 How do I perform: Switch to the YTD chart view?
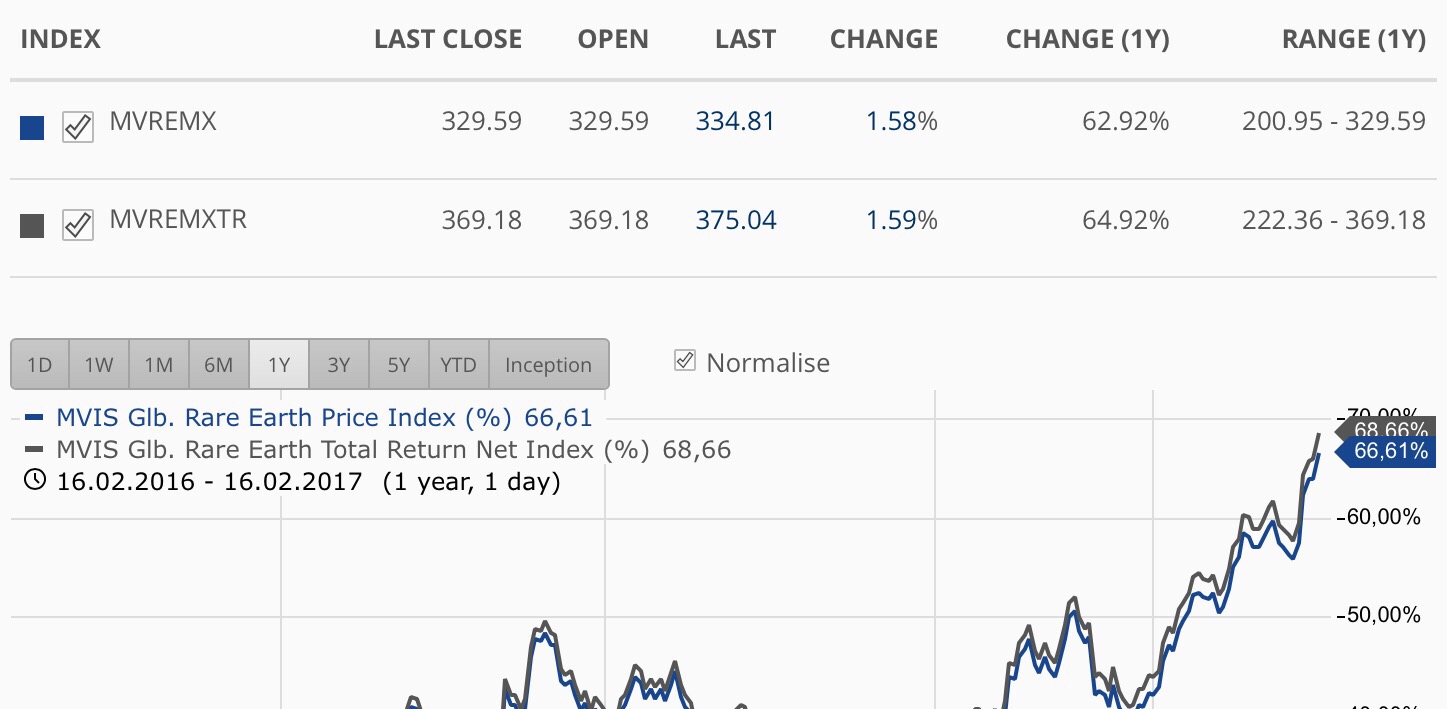pyautogui.click(x=458, y=364)
